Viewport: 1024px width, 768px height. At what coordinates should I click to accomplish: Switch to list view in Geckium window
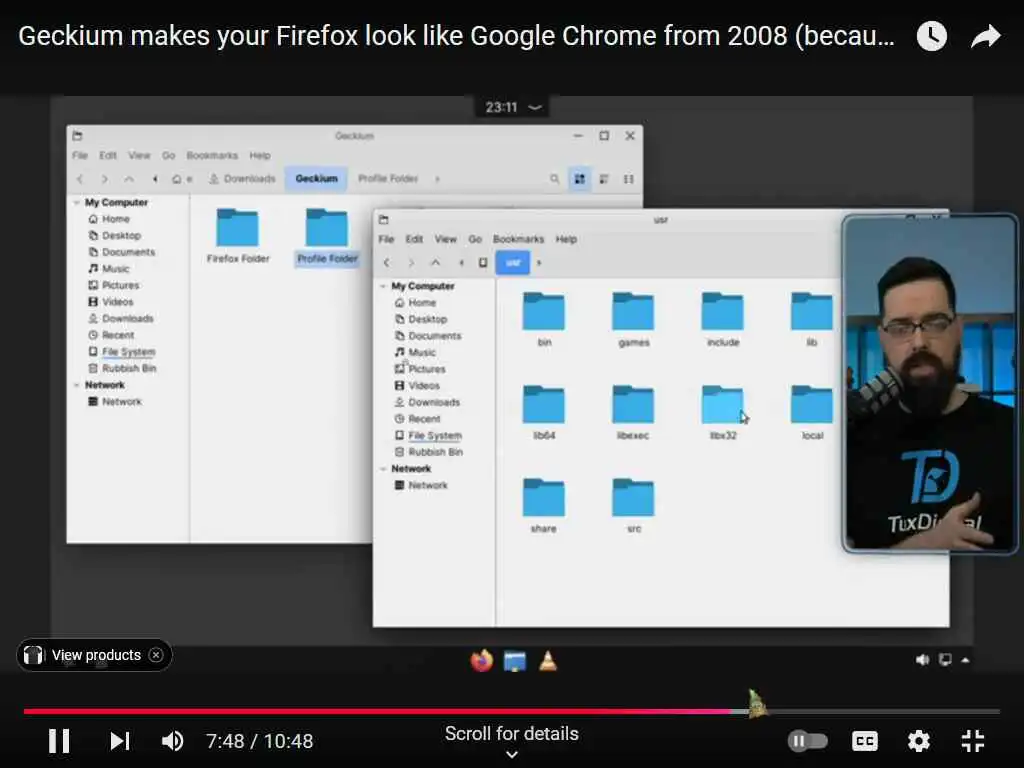pyautogui.click(x=604, y=178)
